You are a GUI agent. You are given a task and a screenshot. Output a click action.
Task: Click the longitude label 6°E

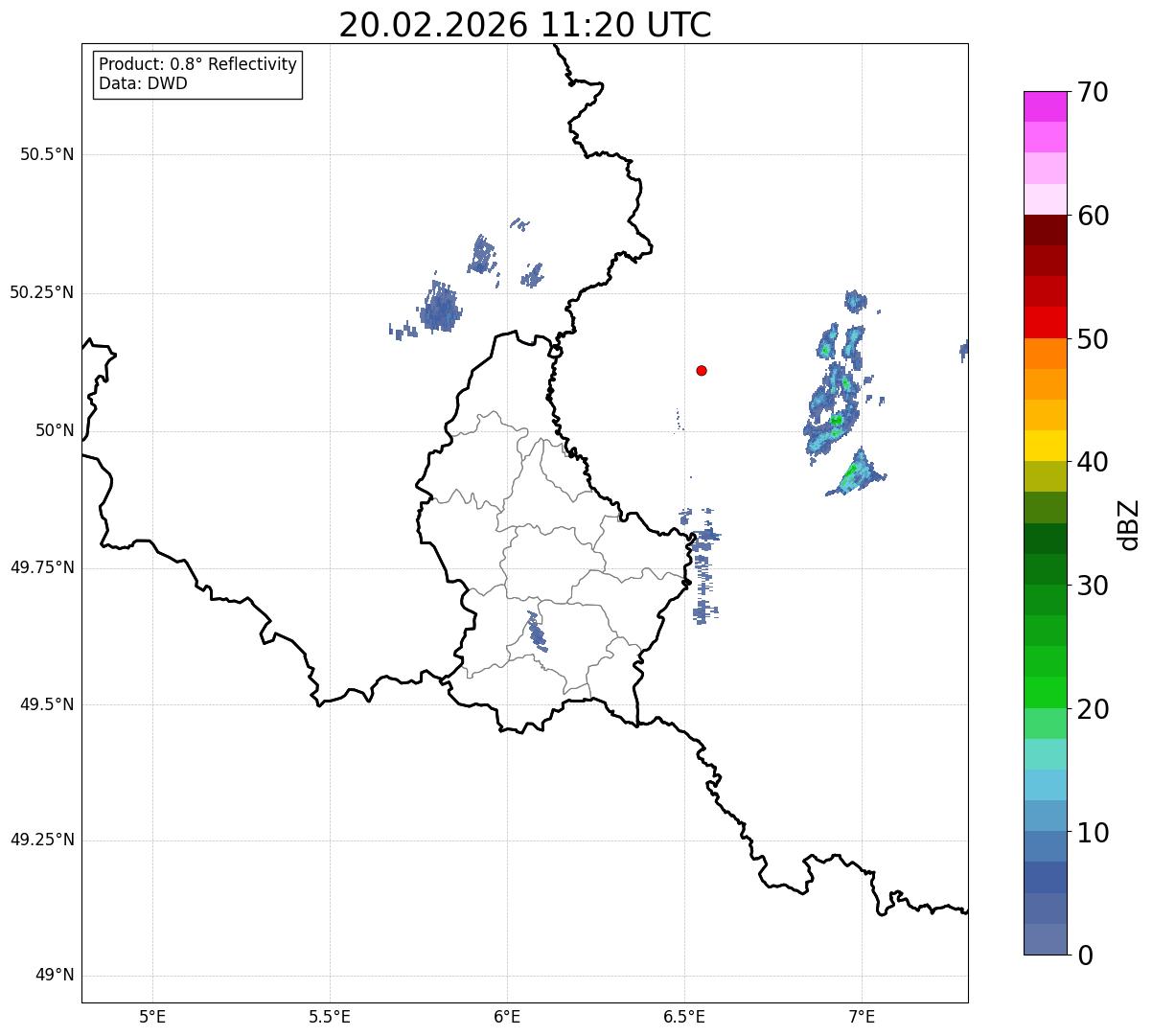507,1016
